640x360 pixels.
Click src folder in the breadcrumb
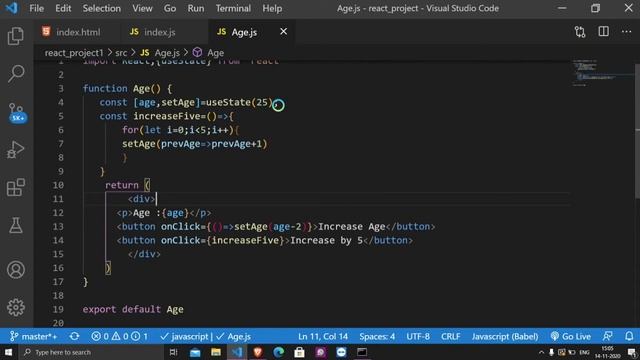pyautogui.click(x=121, y=53)
